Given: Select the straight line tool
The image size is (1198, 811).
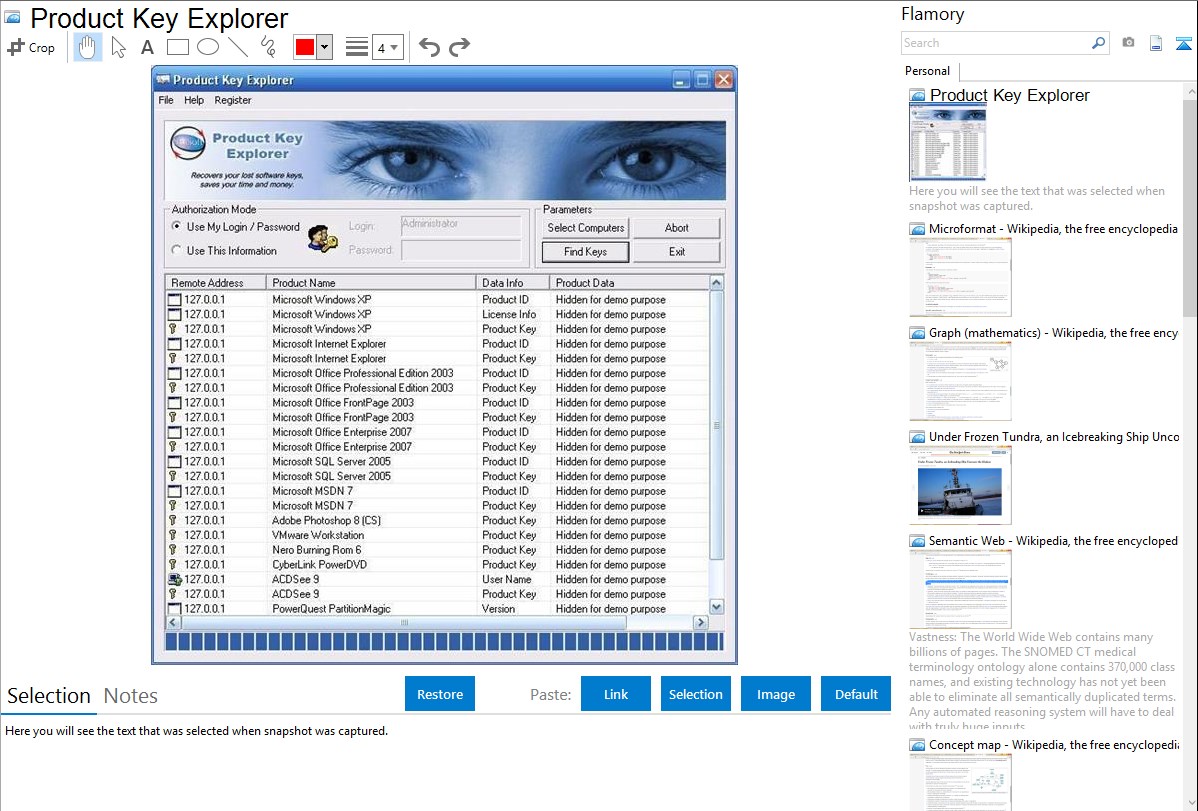Looking at the screenshot, I should [x=237, y=47].
